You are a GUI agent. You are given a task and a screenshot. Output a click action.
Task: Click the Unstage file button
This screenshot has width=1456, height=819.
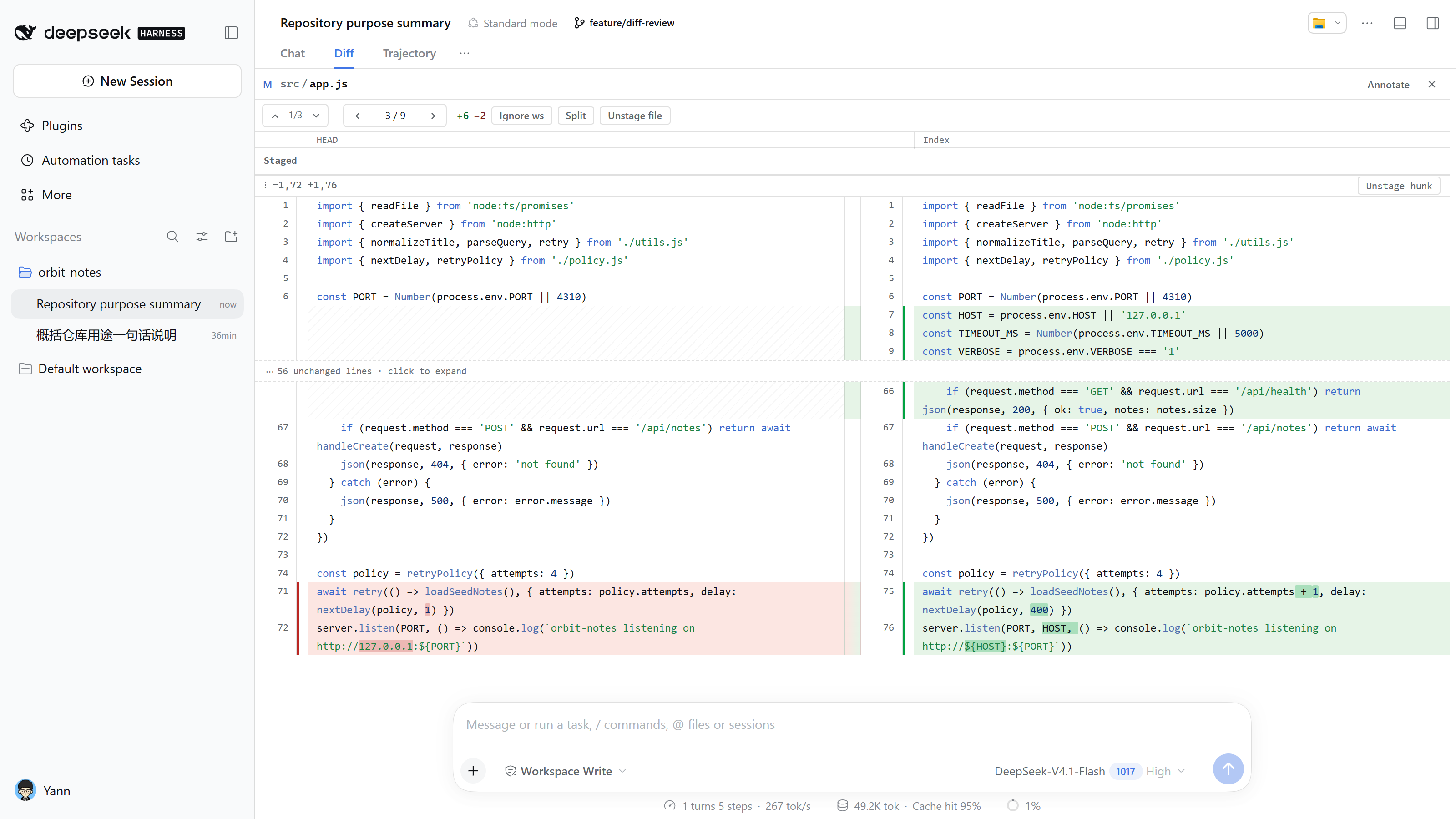tap(634, 115)
